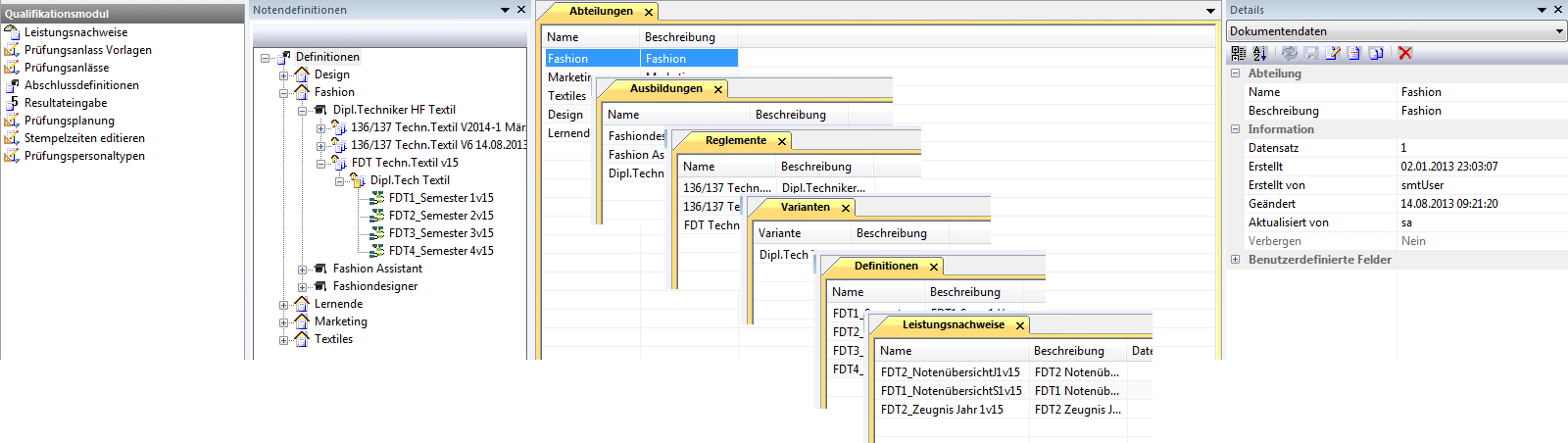Select the Reglemente tab
Viewport: 1568px width, 443px height.
(x=735, y=141)
